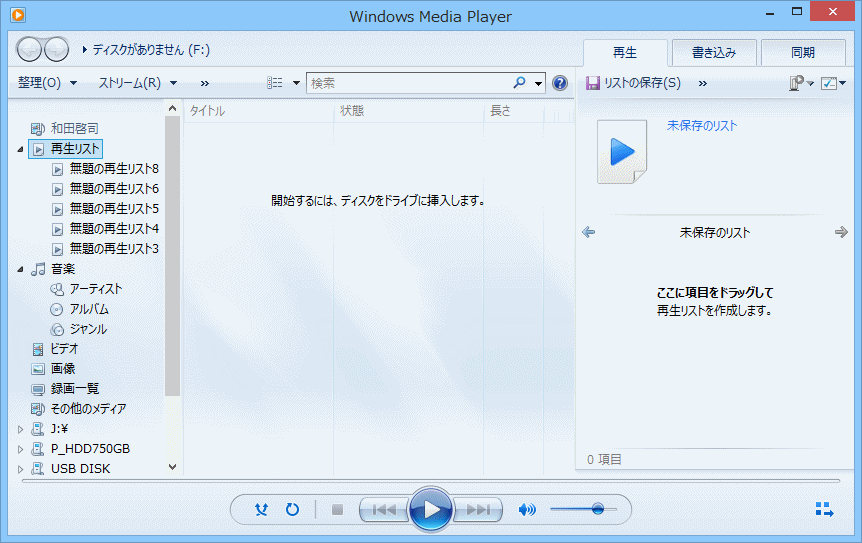Open playlist 無題の再生リスト8

tap(106, 169)
